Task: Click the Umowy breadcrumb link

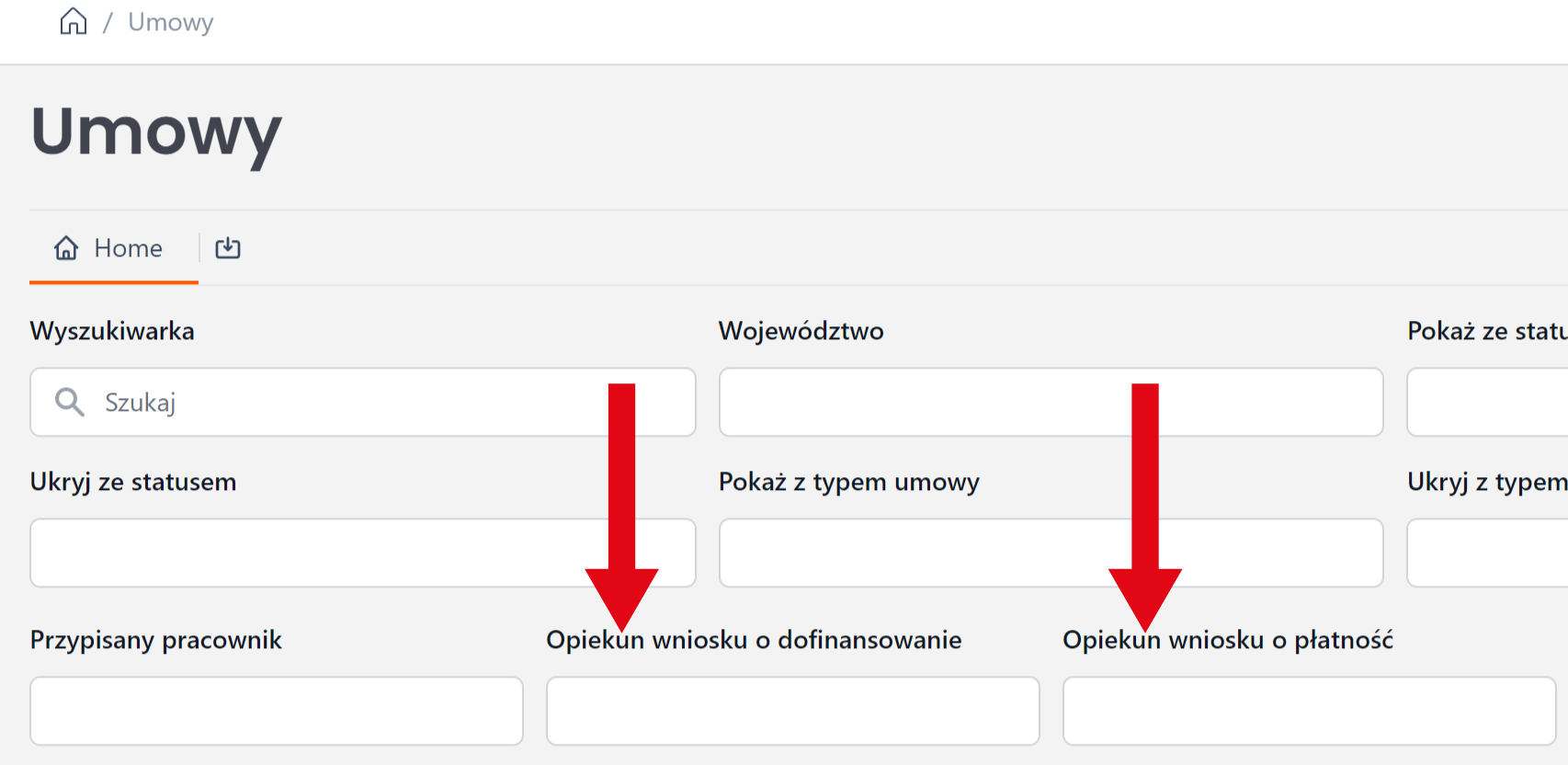Action: 170,22
